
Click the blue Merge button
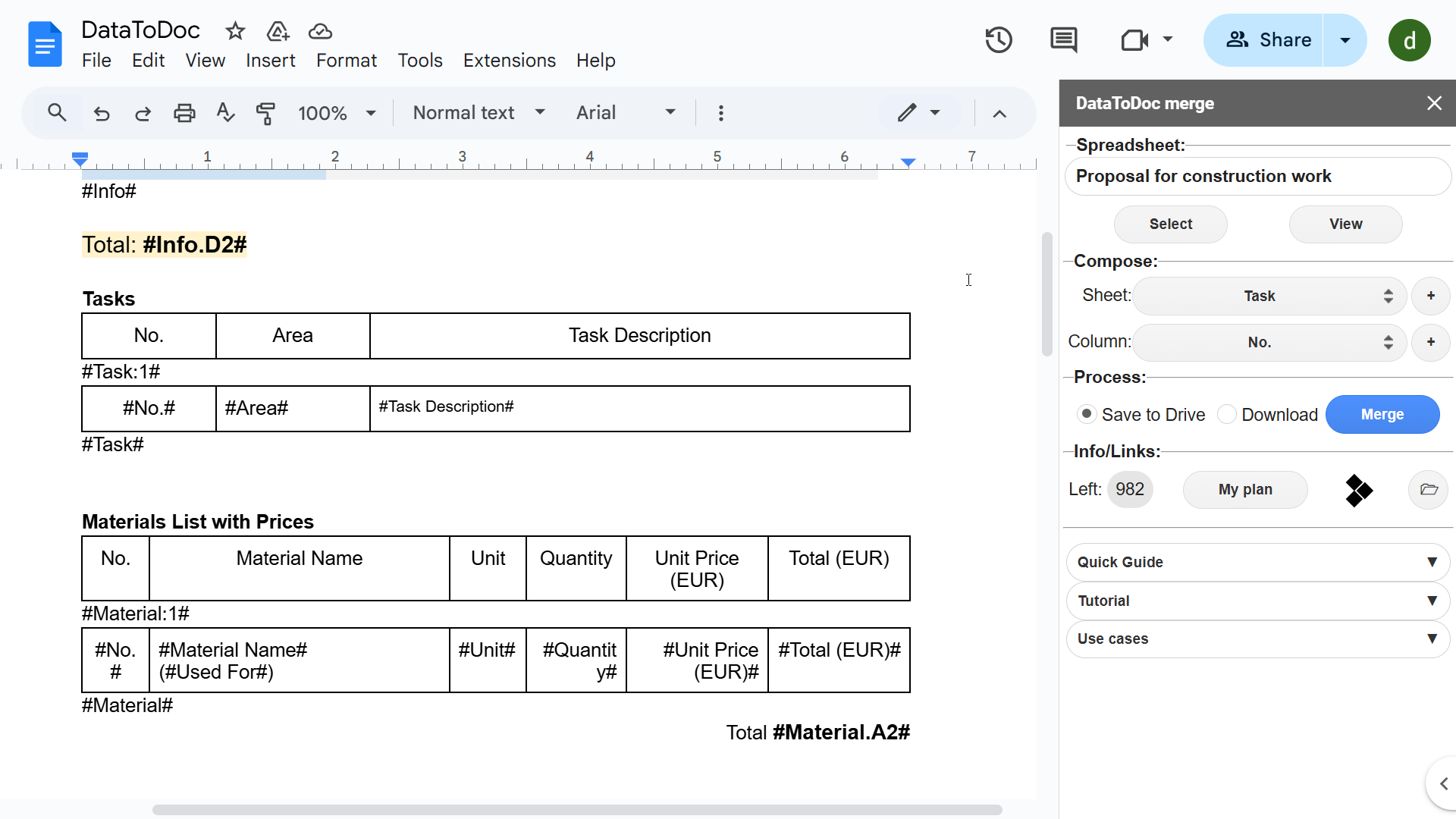point(1382,415)
